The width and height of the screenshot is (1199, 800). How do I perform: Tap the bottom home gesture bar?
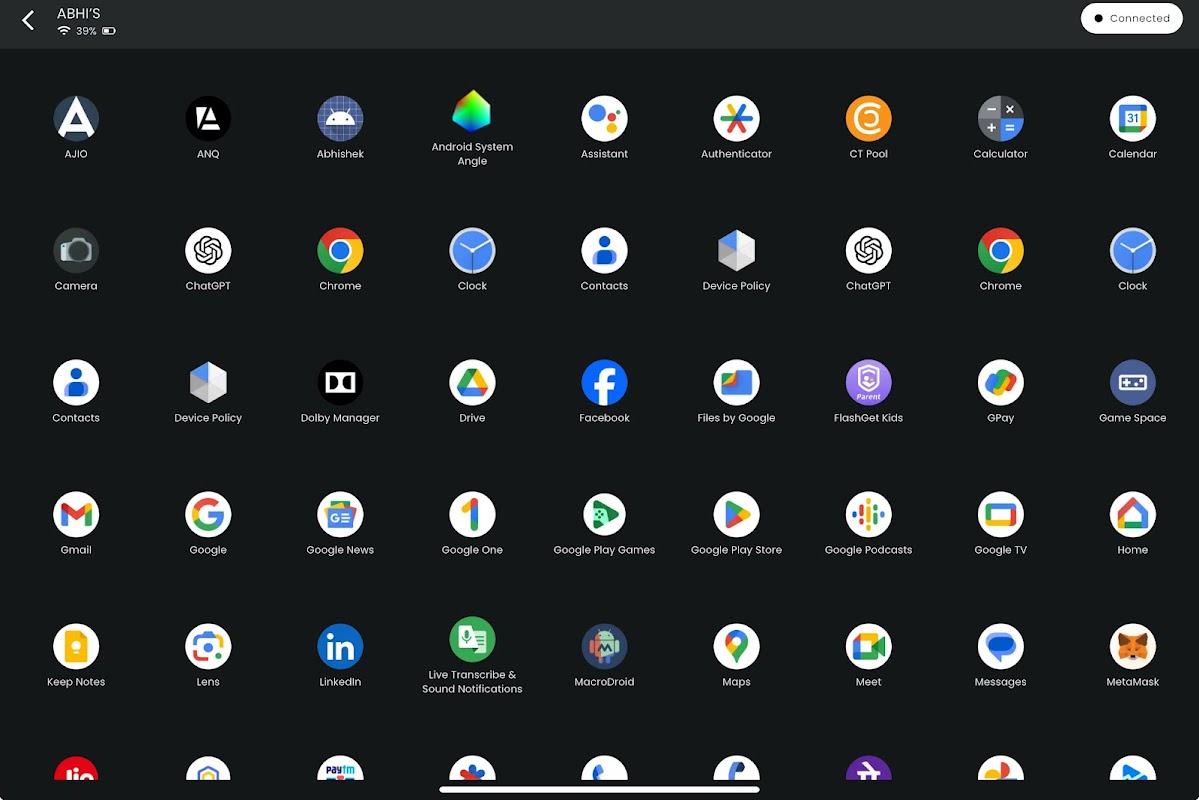point(600,789)
